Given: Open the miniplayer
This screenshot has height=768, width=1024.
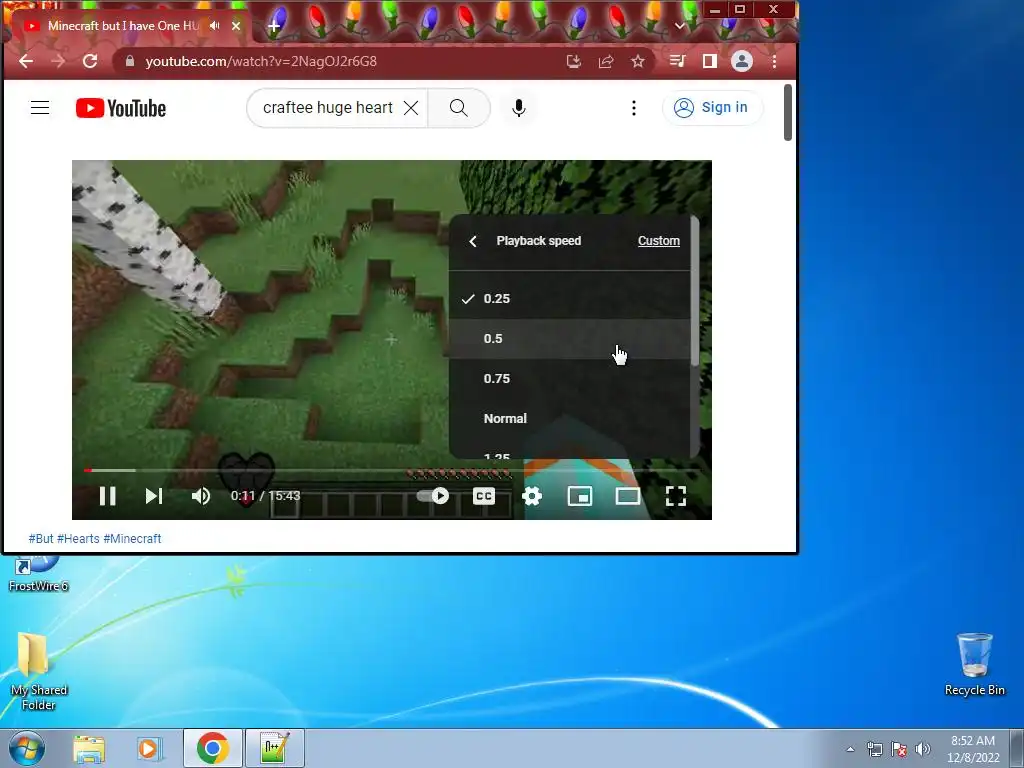Looking at the screenshot, I should click(x=580, y=496).
